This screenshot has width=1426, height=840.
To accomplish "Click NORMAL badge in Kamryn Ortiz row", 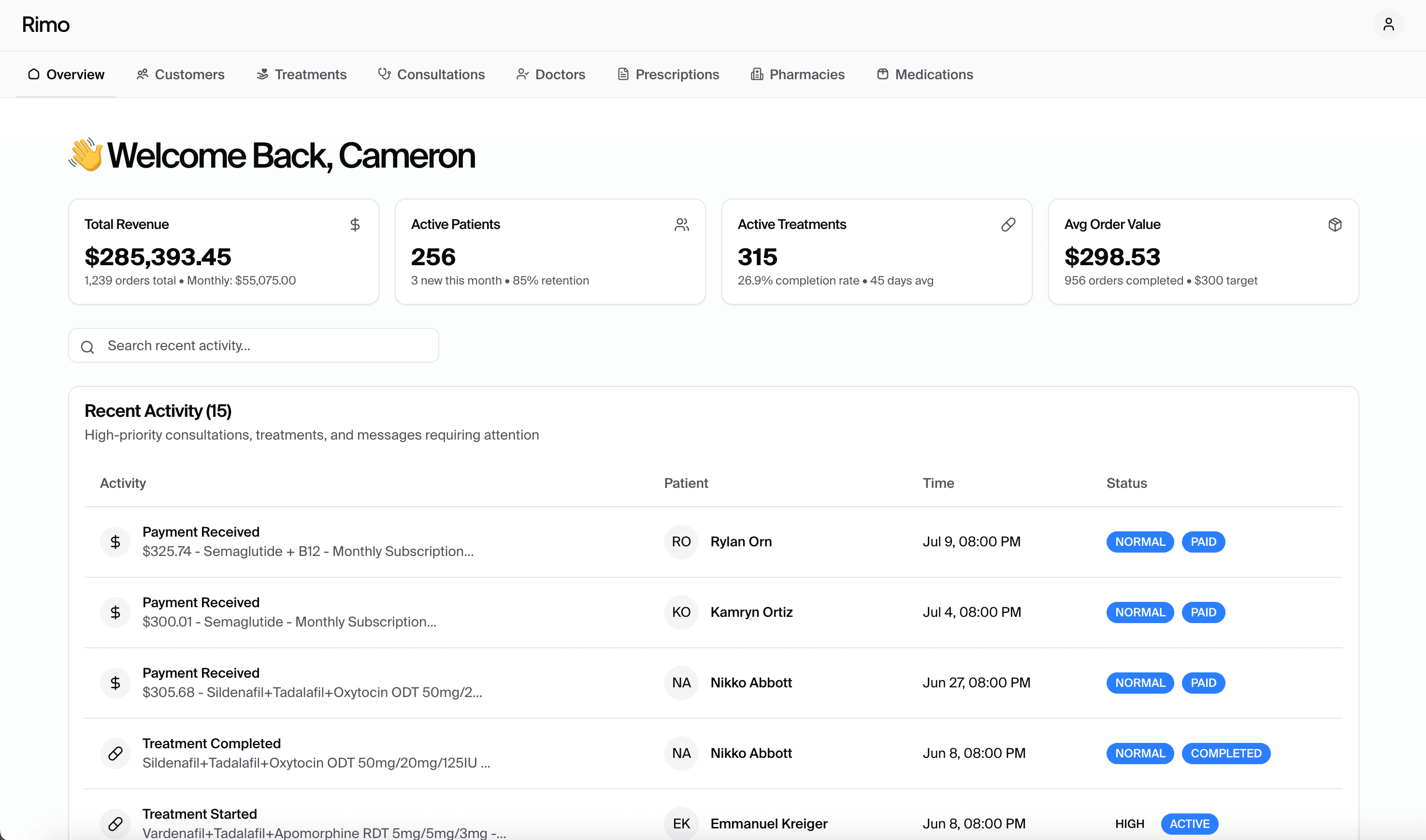I will pos(1140,612).
